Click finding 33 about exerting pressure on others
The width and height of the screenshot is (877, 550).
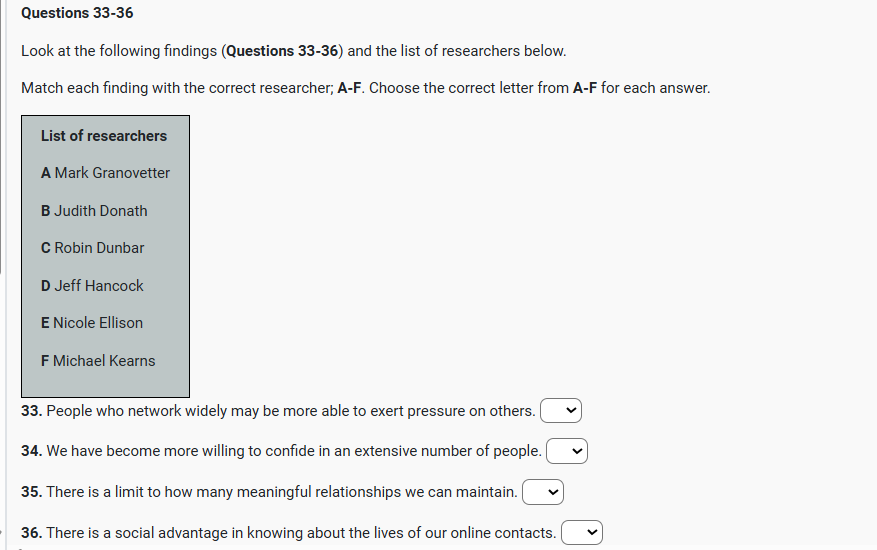[x=290, y=411]
